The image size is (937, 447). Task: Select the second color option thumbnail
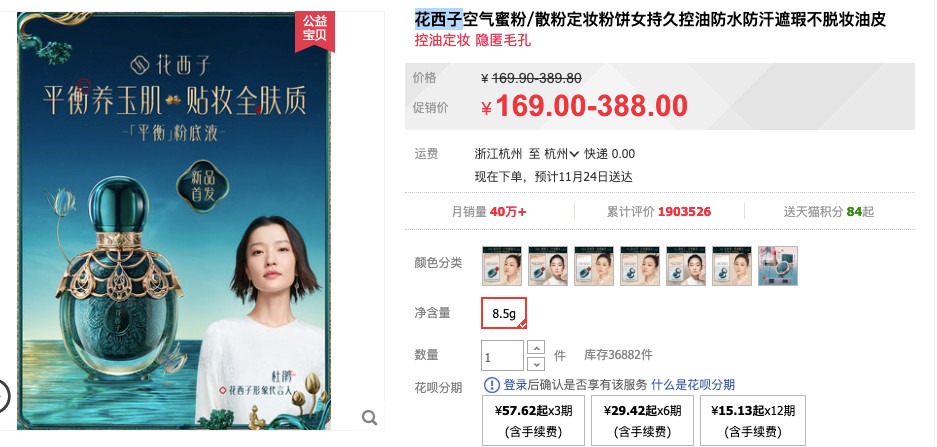(x=548, y=266)
